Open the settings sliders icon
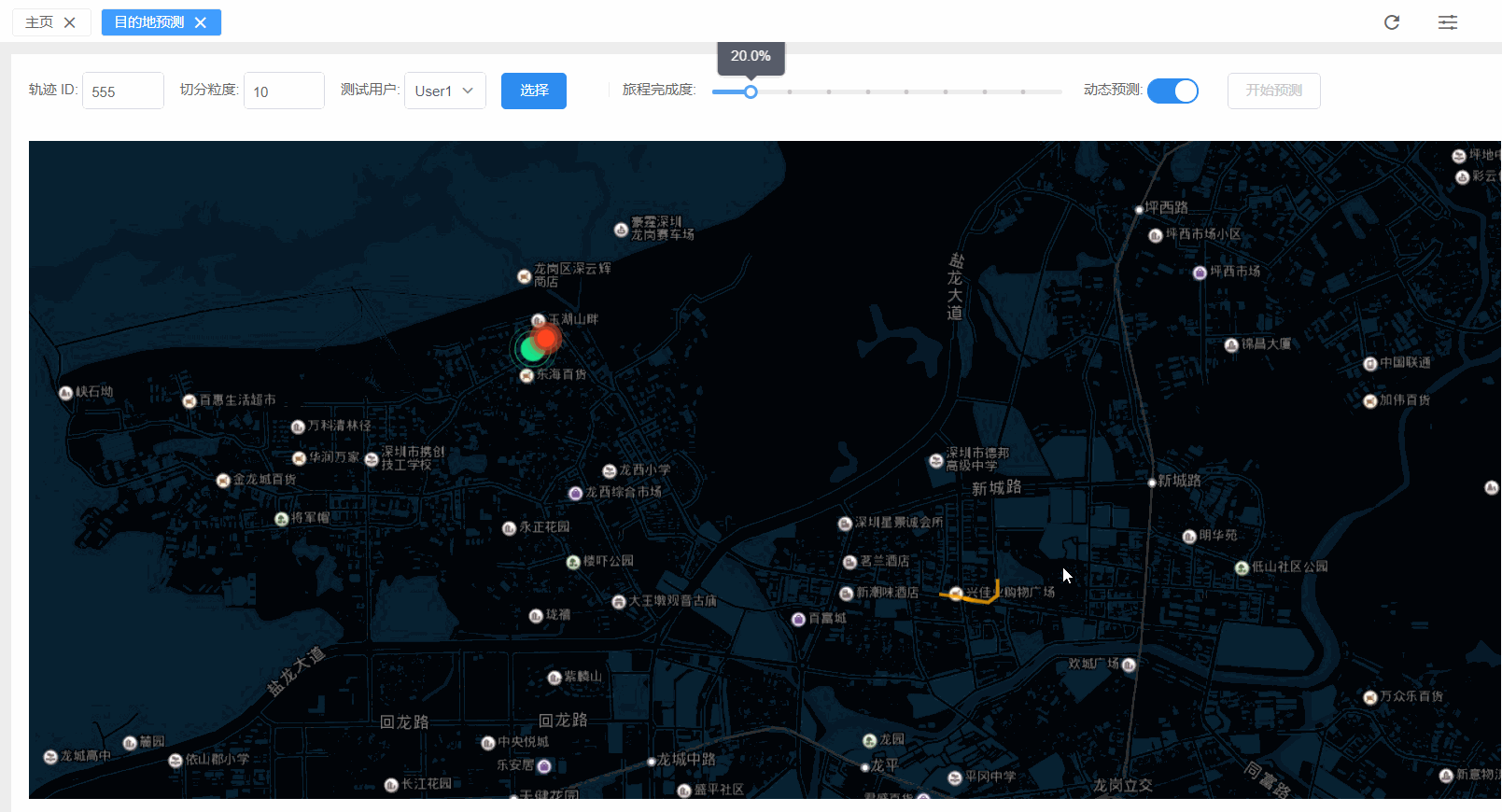The height and width of the screenshot is (812, 1502). point(1447,22)
